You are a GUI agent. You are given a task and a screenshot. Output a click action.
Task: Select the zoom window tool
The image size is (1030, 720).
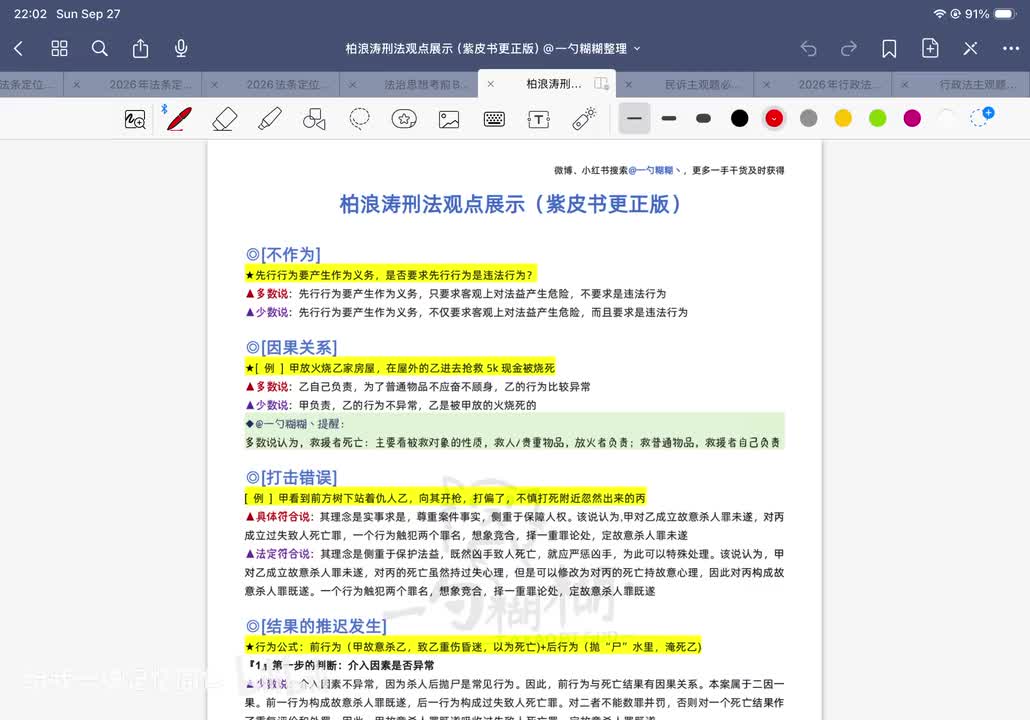(x=135, y=119)
